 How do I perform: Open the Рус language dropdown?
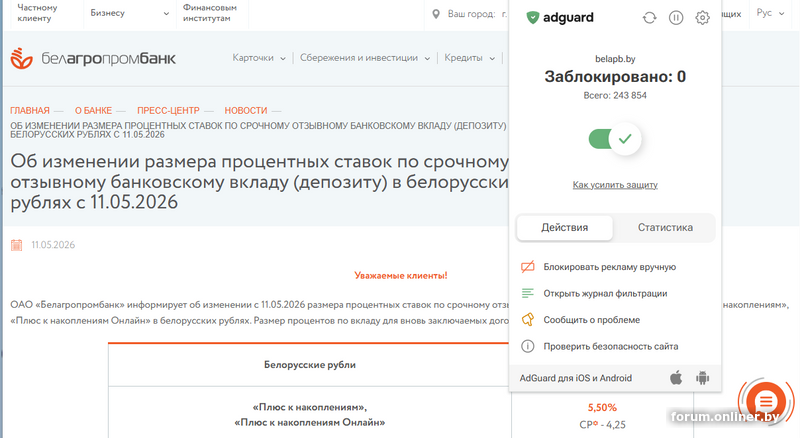[x=770, y=13]
